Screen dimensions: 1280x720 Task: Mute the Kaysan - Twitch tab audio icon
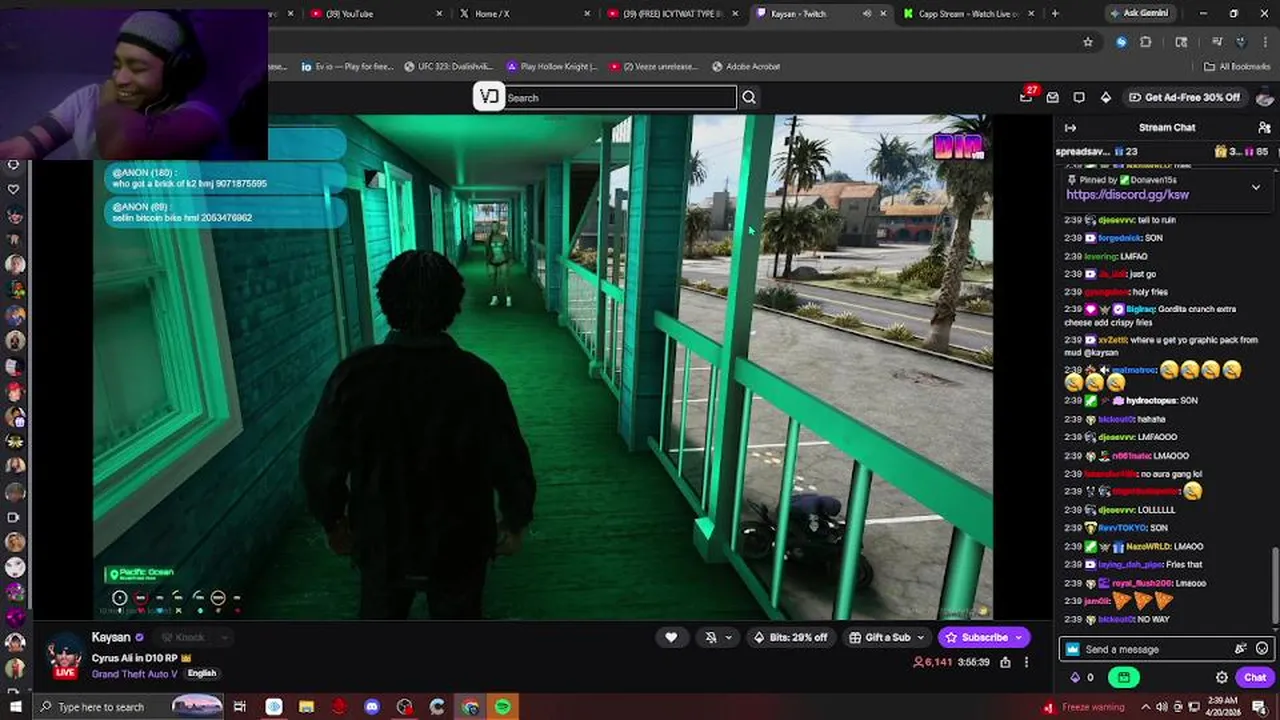(x=867, y=13)
